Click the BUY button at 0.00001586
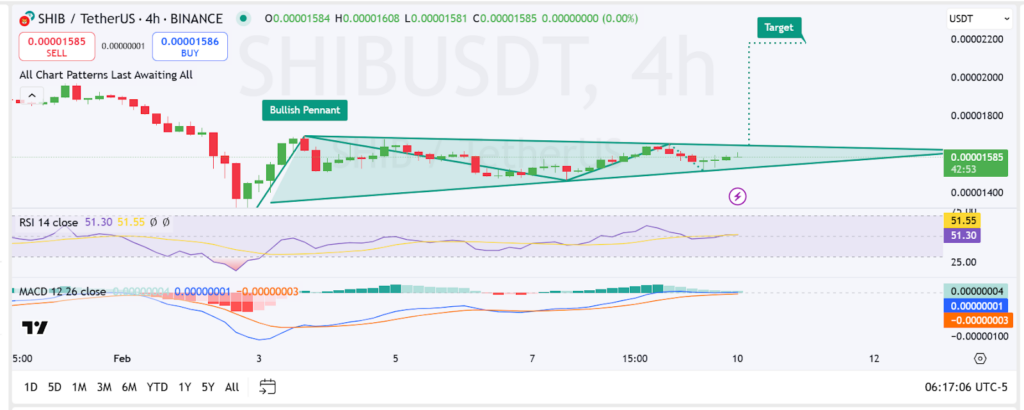 point(189,47)
